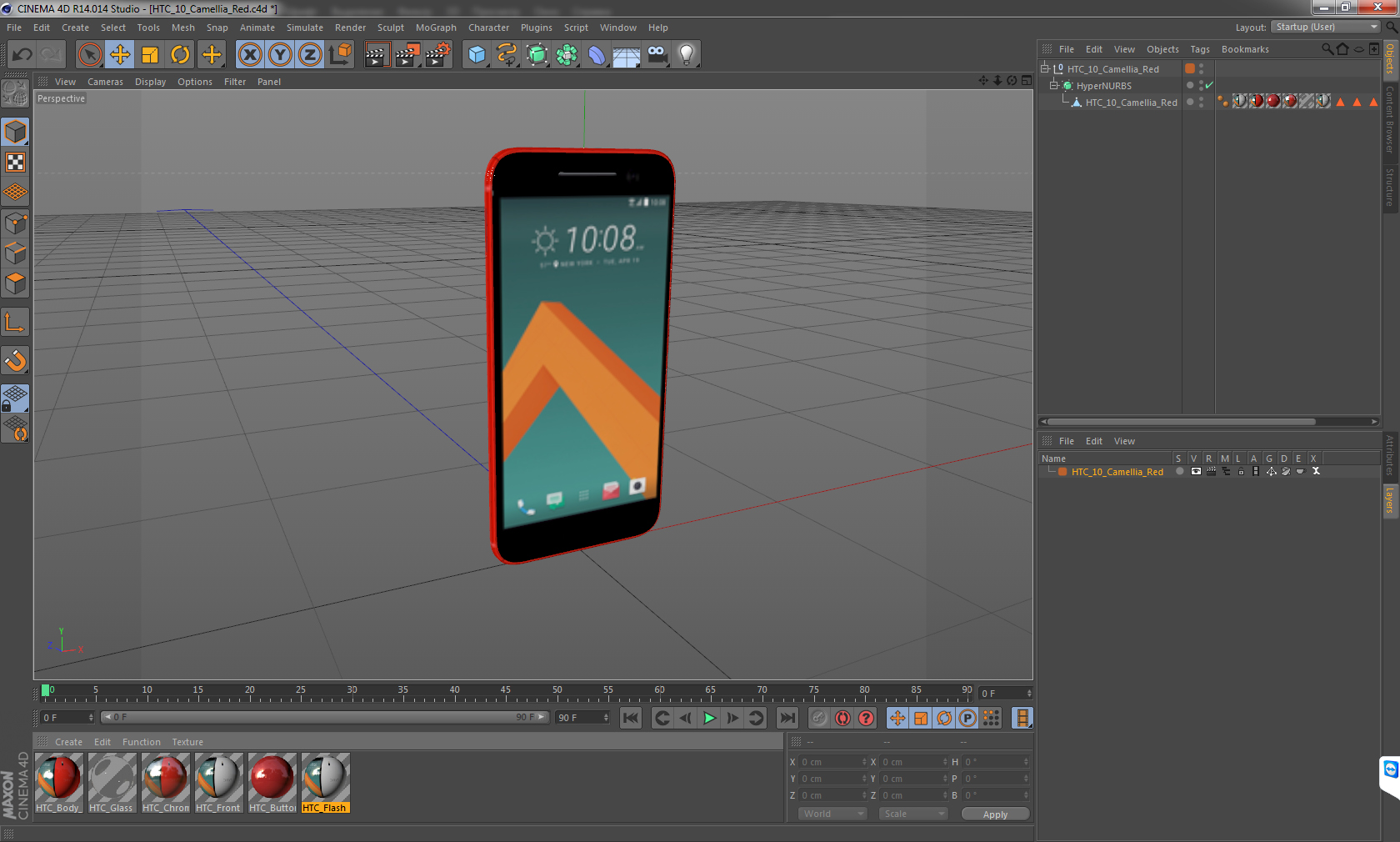Open the Mesh menu
The width and height of the screenshot is (1400, 842).
pos(183,28)
